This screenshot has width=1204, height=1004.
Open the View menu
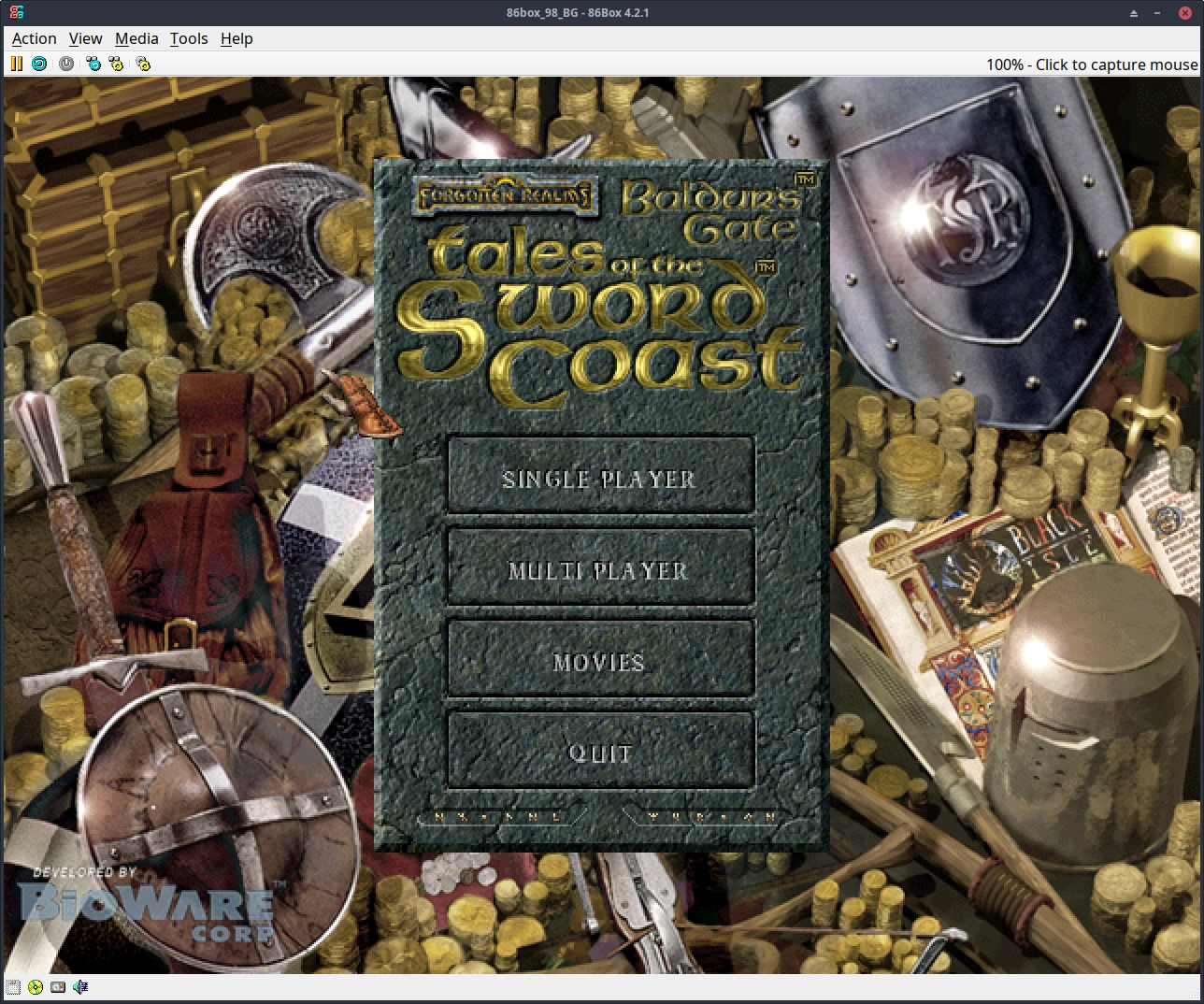[x=85, y=38]
